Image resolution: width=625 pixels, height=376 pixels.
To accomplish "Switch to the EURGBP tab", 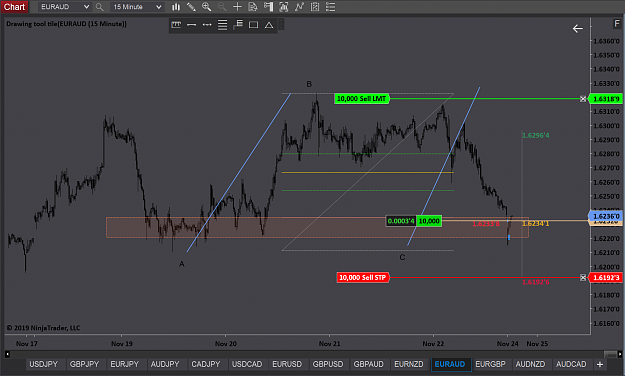I will click(490, 364).
